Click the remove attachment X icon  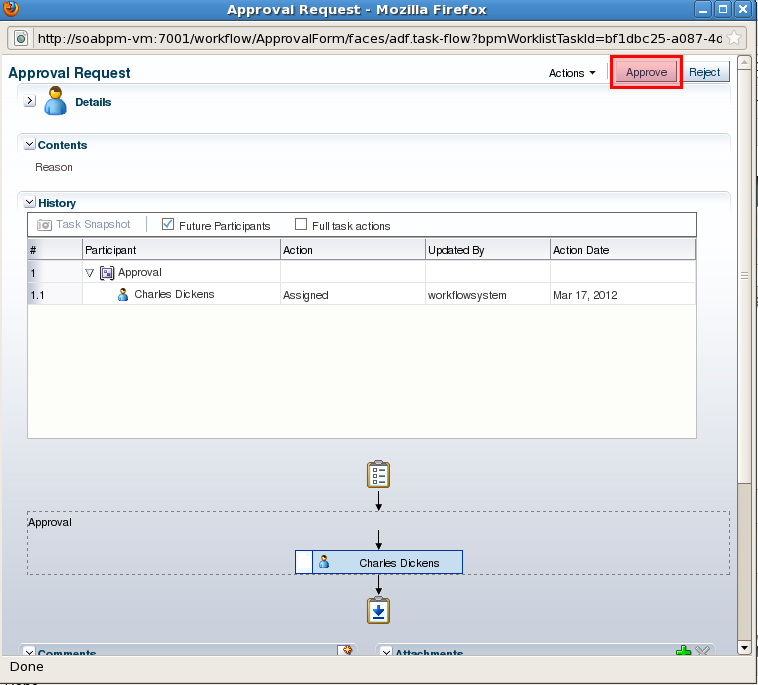702,651
